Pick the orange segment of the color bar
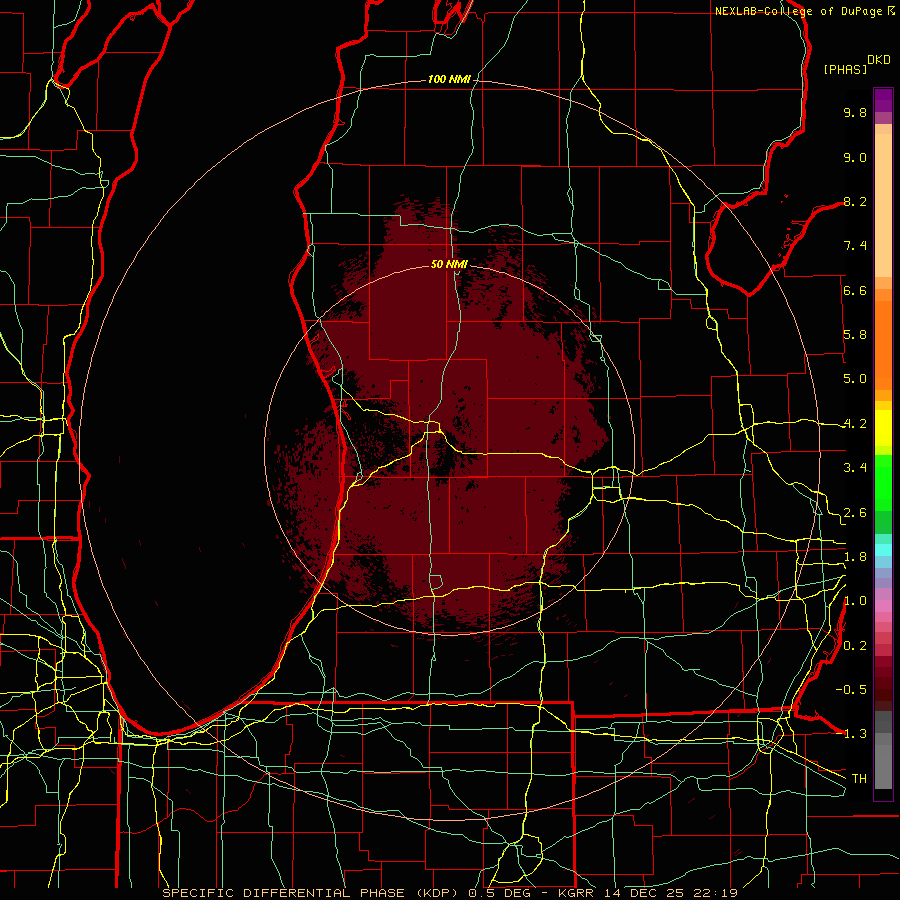 [x=883, y=345]
